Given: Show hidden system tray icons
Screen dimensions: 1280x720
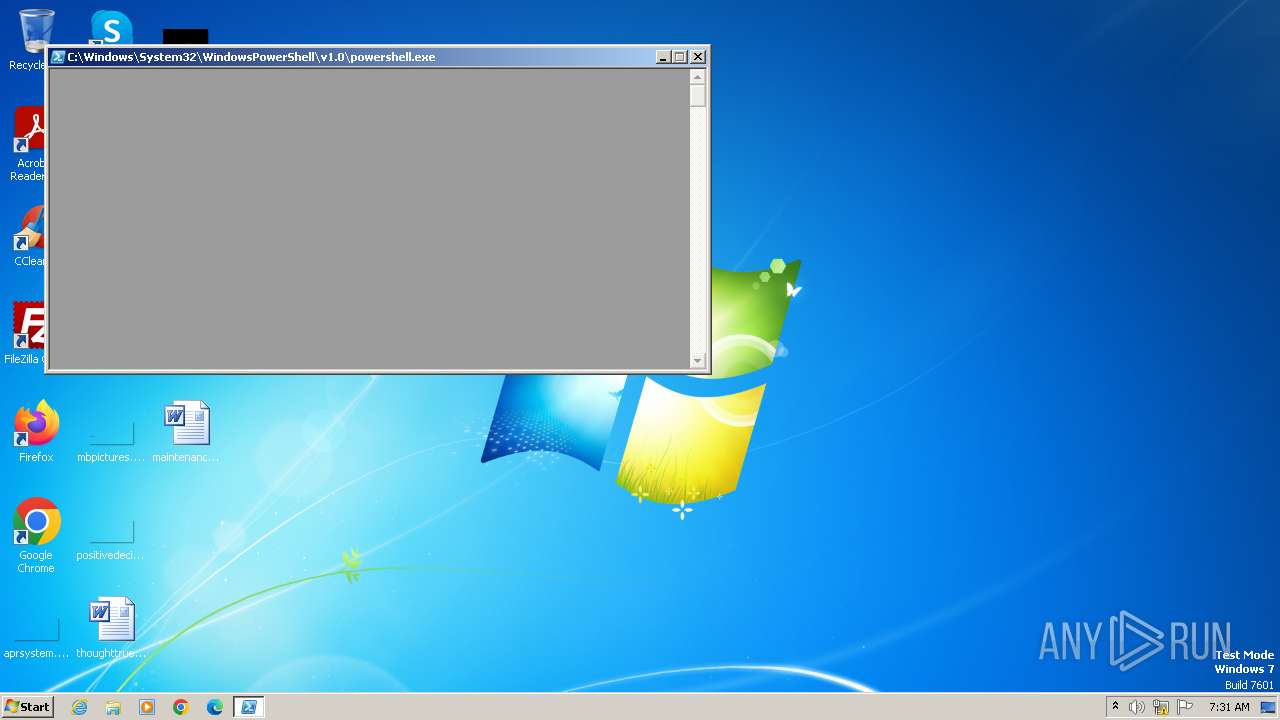Looking at the screenshot, I should click(1116, 707).
